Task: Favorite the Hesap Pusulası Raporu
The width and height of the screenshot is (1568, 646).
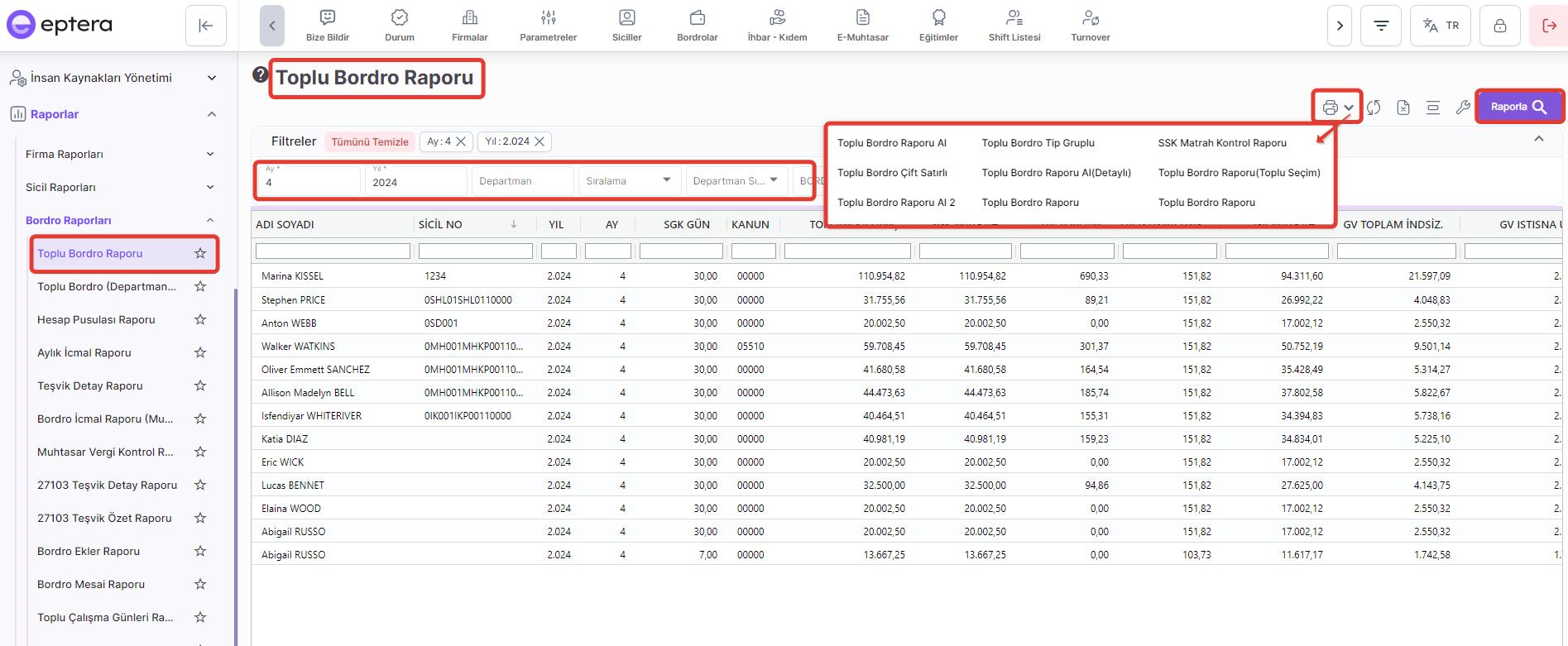Action: pos(200,319)
